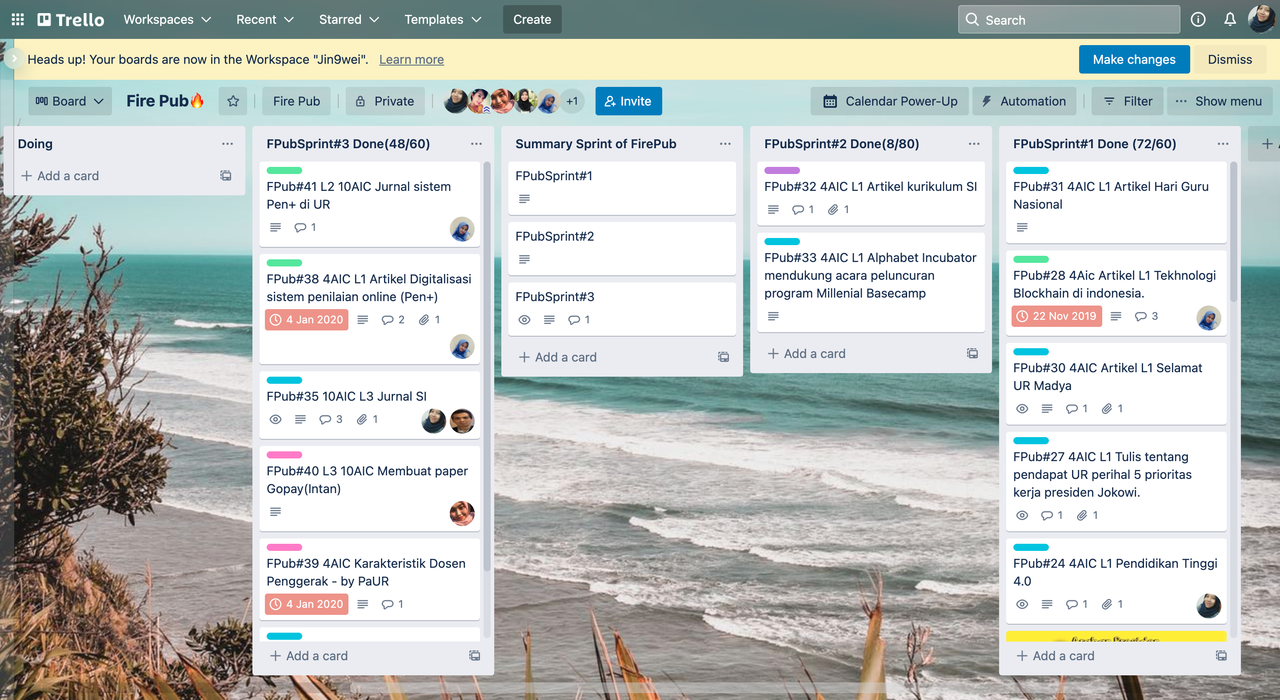Open Starred dropdown
1280x700 pixels.
tap(349, 19)
